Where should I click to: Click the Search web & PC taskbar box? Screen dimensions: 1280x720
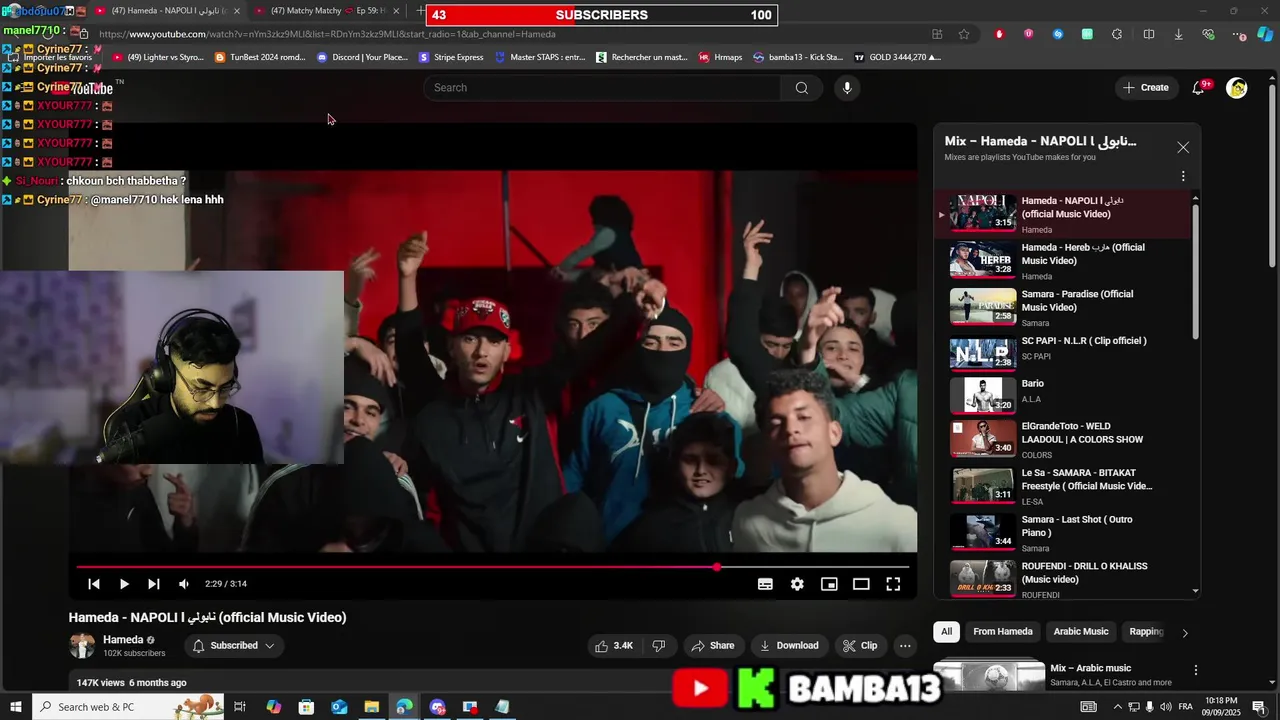pos(128,707)
